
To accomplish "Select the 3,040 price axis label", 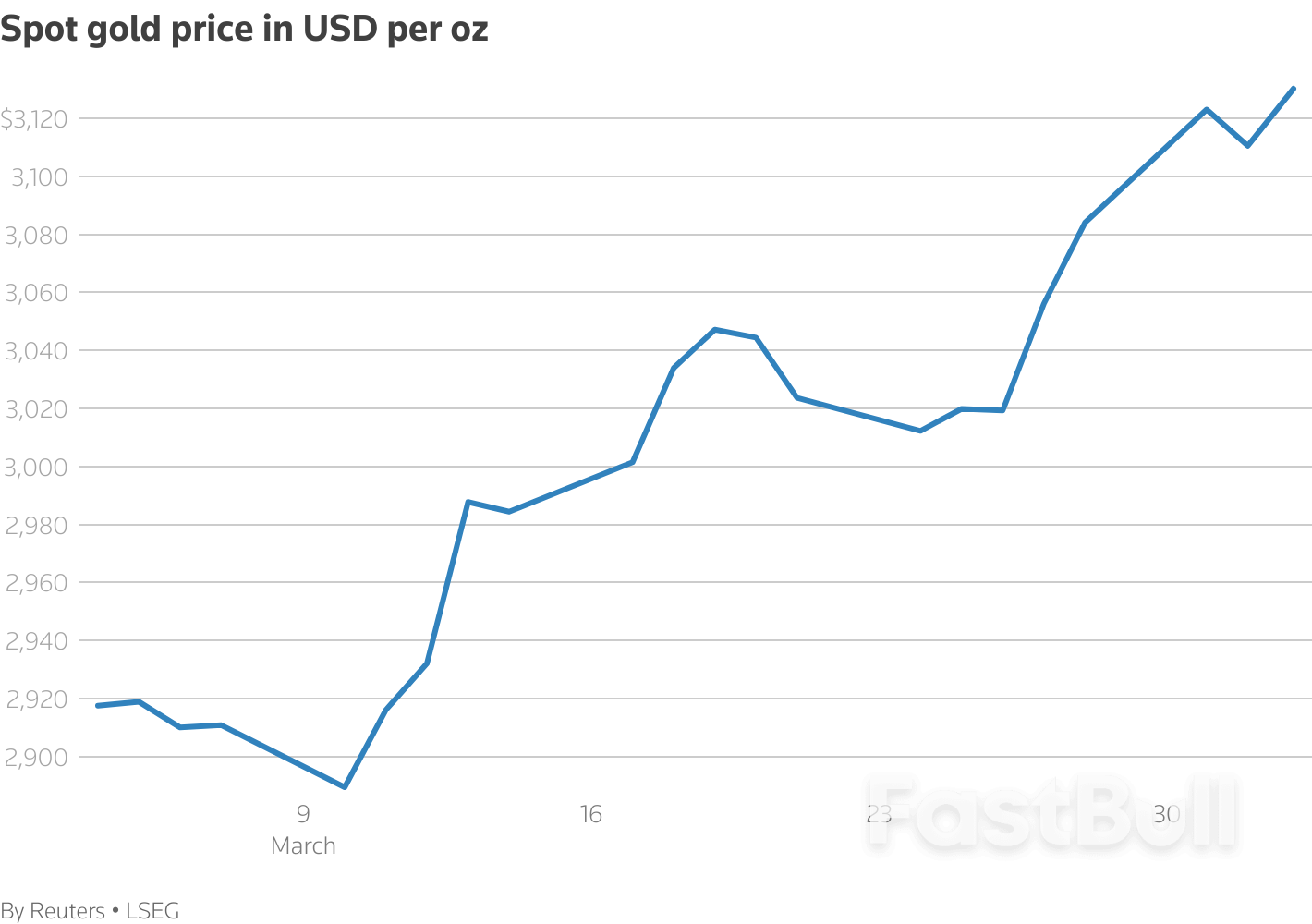I will (x=37, y=351).
